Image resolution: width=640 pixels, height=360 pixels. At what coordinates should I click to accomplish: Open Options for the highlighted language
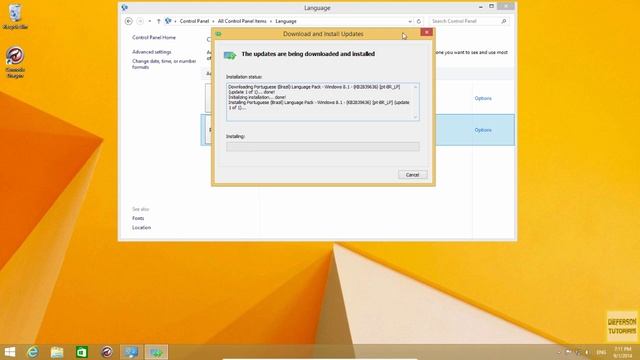[483, 130]
